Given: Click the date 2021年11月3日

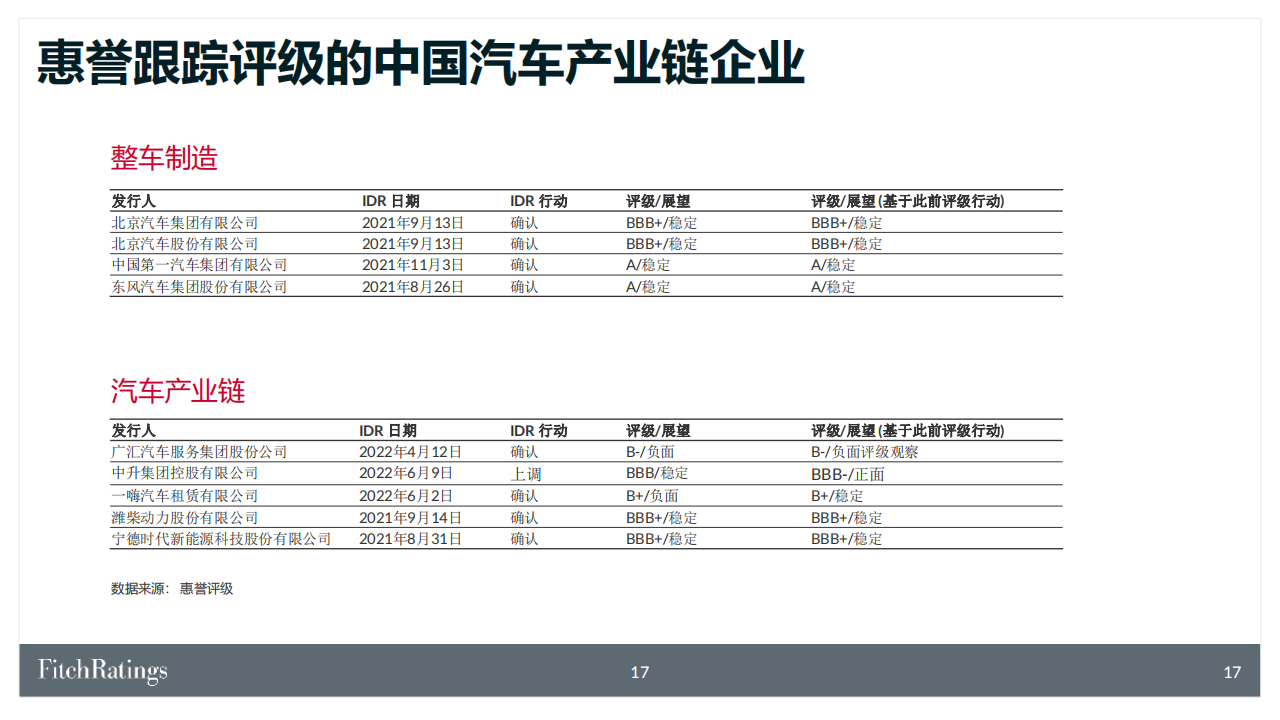Looking at the screenshot, I should pyautogui.click(x=413, y=265).
